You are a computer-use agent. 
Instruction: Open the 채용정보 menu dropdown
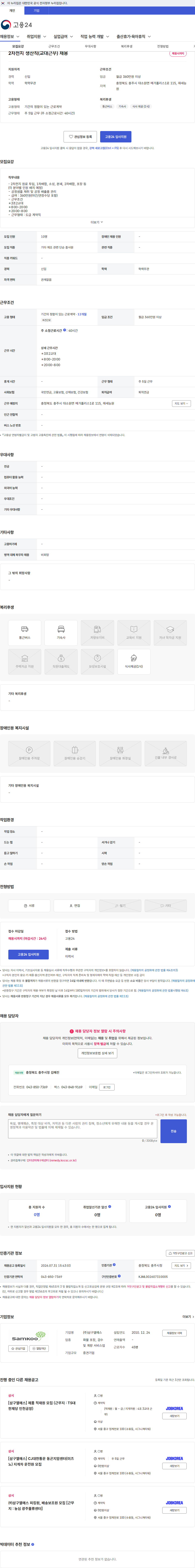[x=10, y=37]
